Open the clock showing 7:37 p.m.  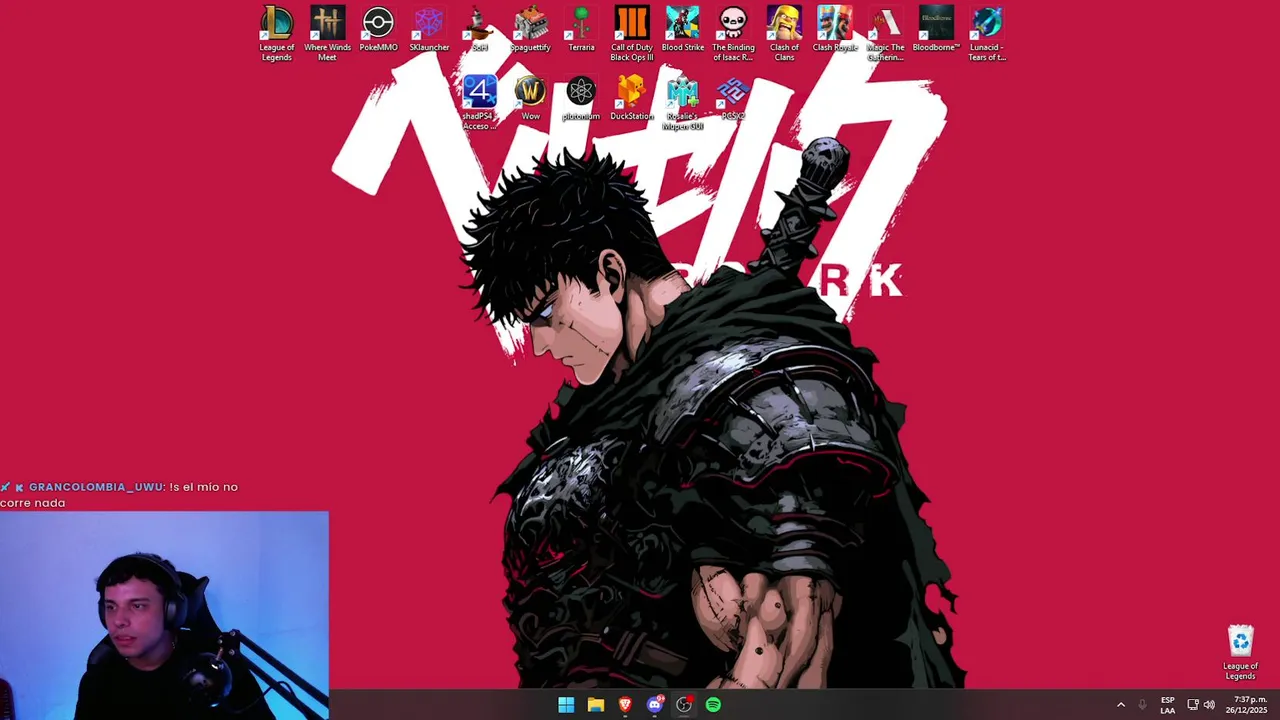(1246, 705)
